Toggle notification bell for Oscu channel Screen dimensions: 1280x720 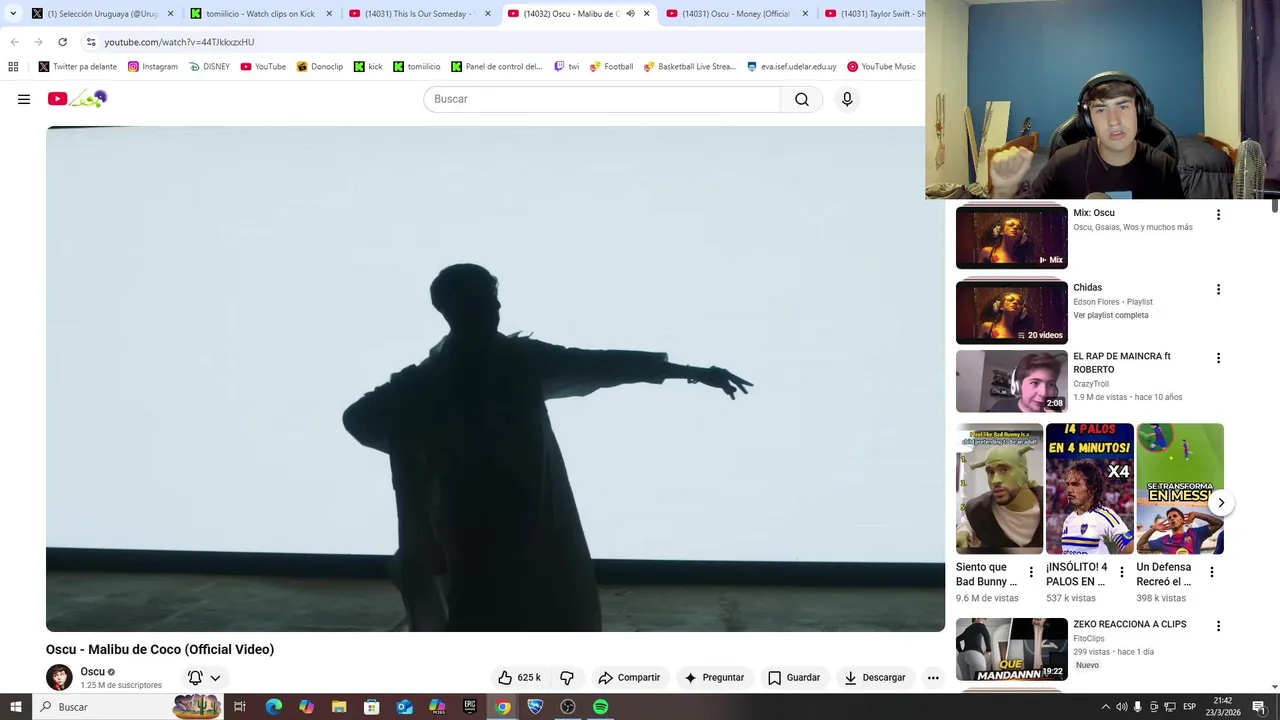click(195, 677)
